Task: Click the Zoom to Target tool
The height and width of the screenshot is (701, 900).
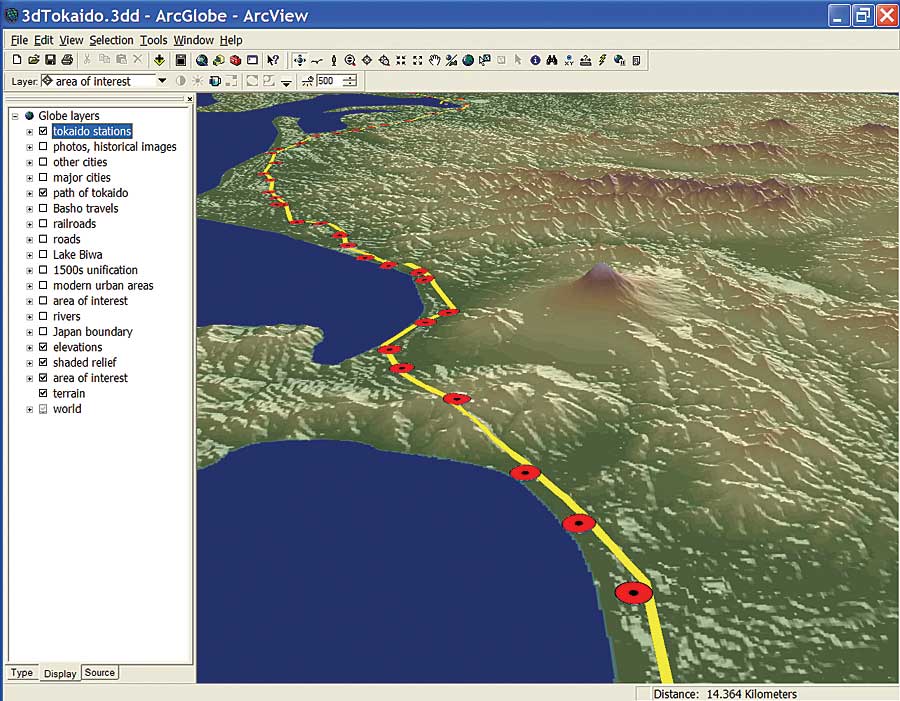Action: point(383,60)
